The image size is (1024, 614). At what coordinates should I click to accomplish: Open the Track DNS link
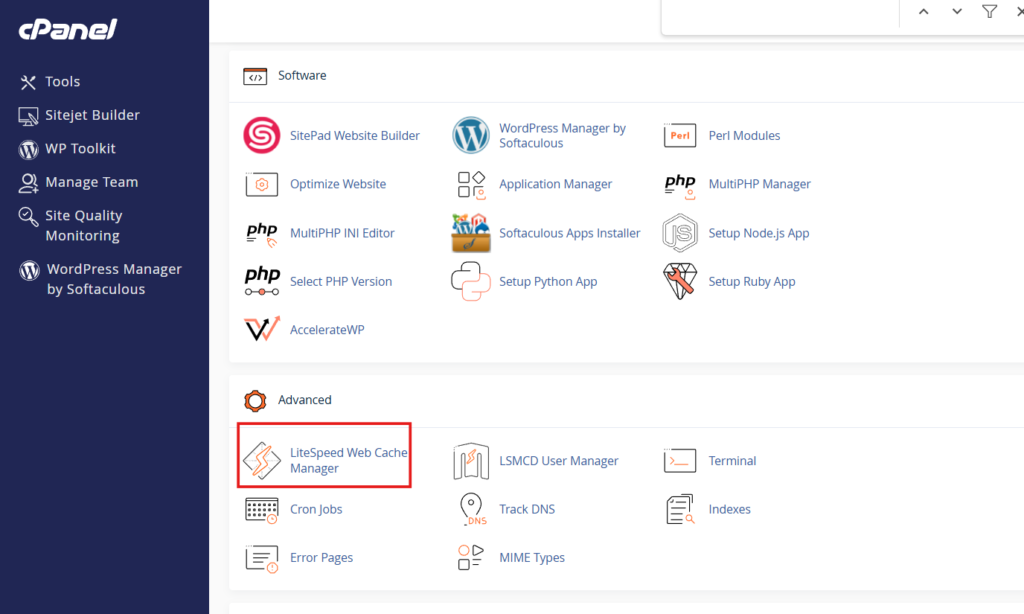click(527, 509)
